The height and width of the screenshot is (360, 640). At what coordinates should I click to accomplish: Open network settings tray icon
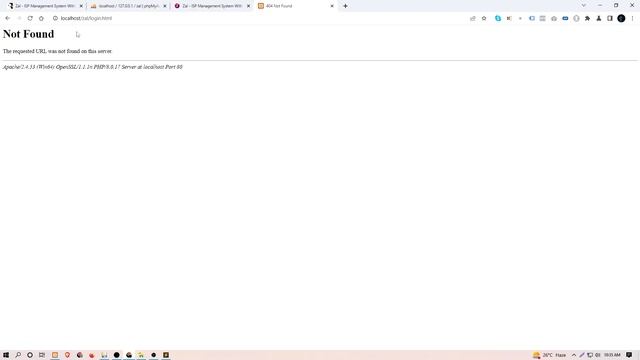[590, 355]
